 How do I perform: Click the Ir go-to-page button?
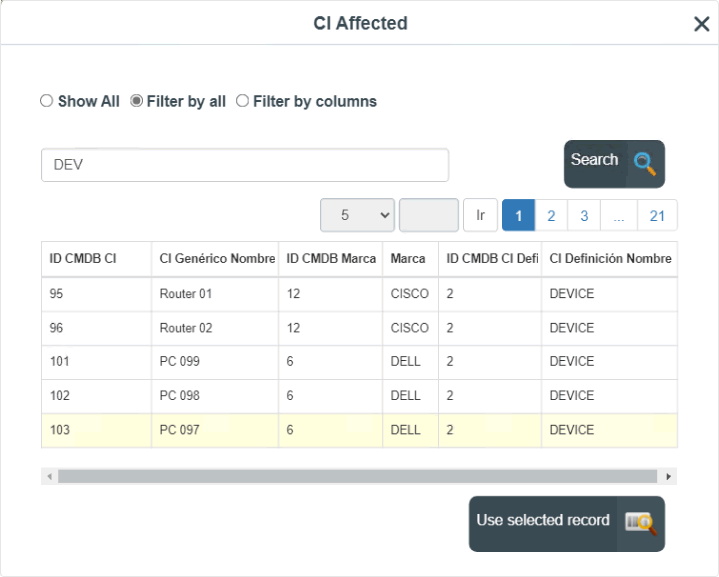[480, 215]
